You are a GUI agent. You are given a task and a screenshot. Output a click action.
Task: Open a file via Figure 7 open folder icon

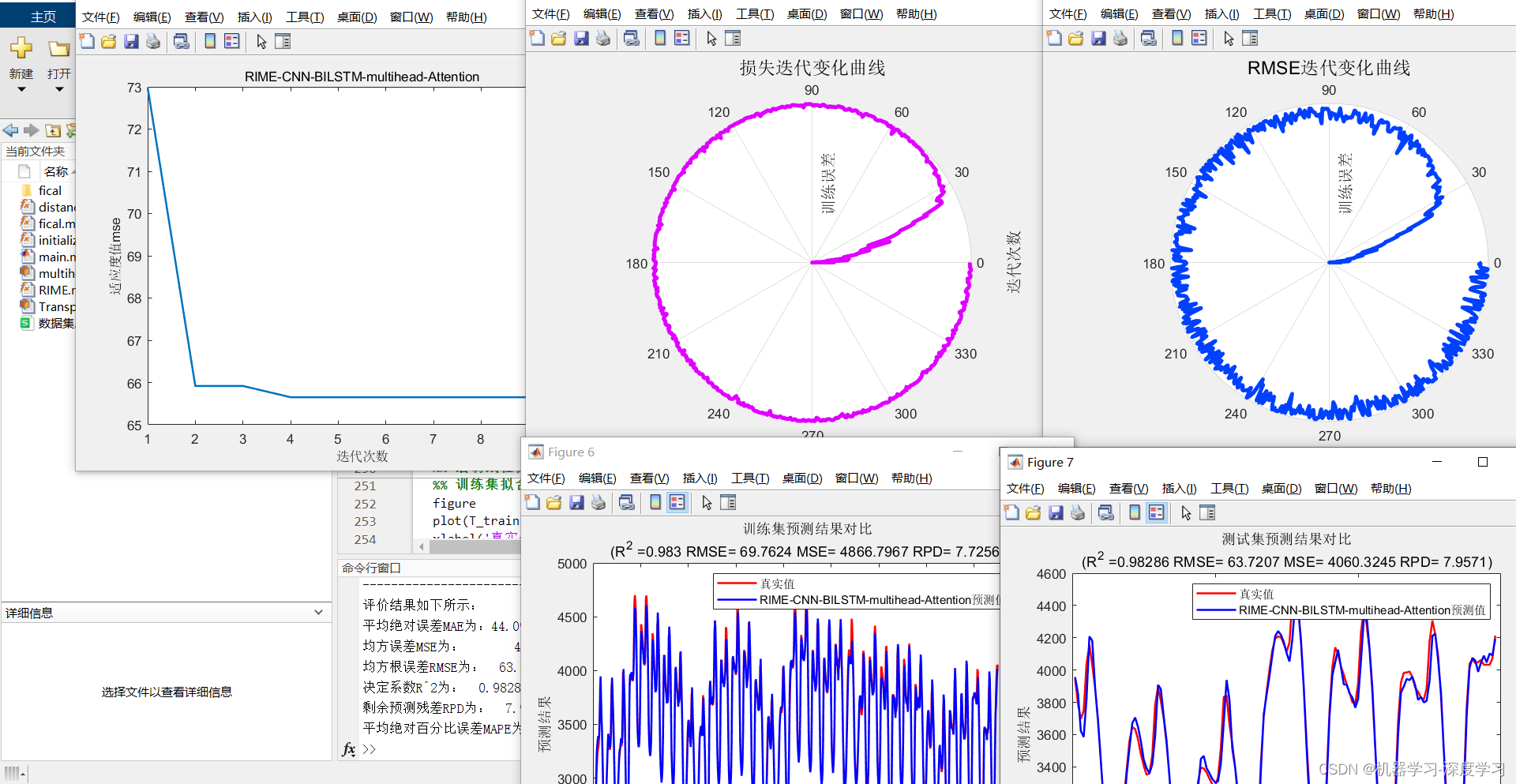click(1033, 512)
